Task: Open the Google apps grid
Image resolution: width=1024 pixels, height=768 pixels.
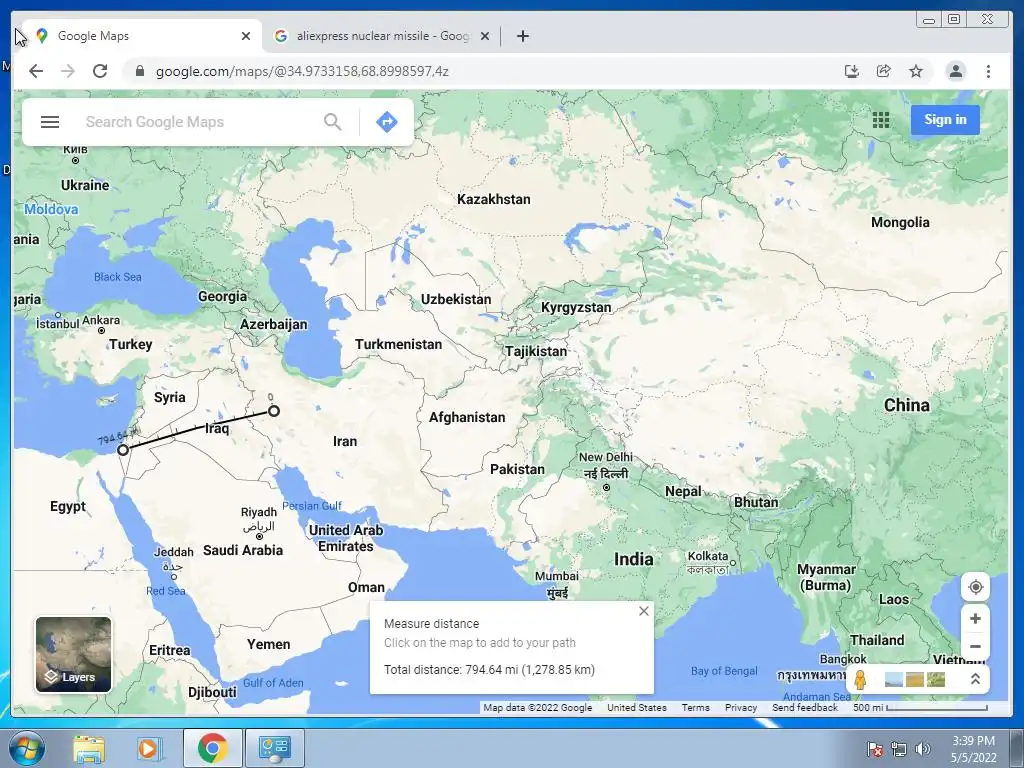Action: point(881,120)
